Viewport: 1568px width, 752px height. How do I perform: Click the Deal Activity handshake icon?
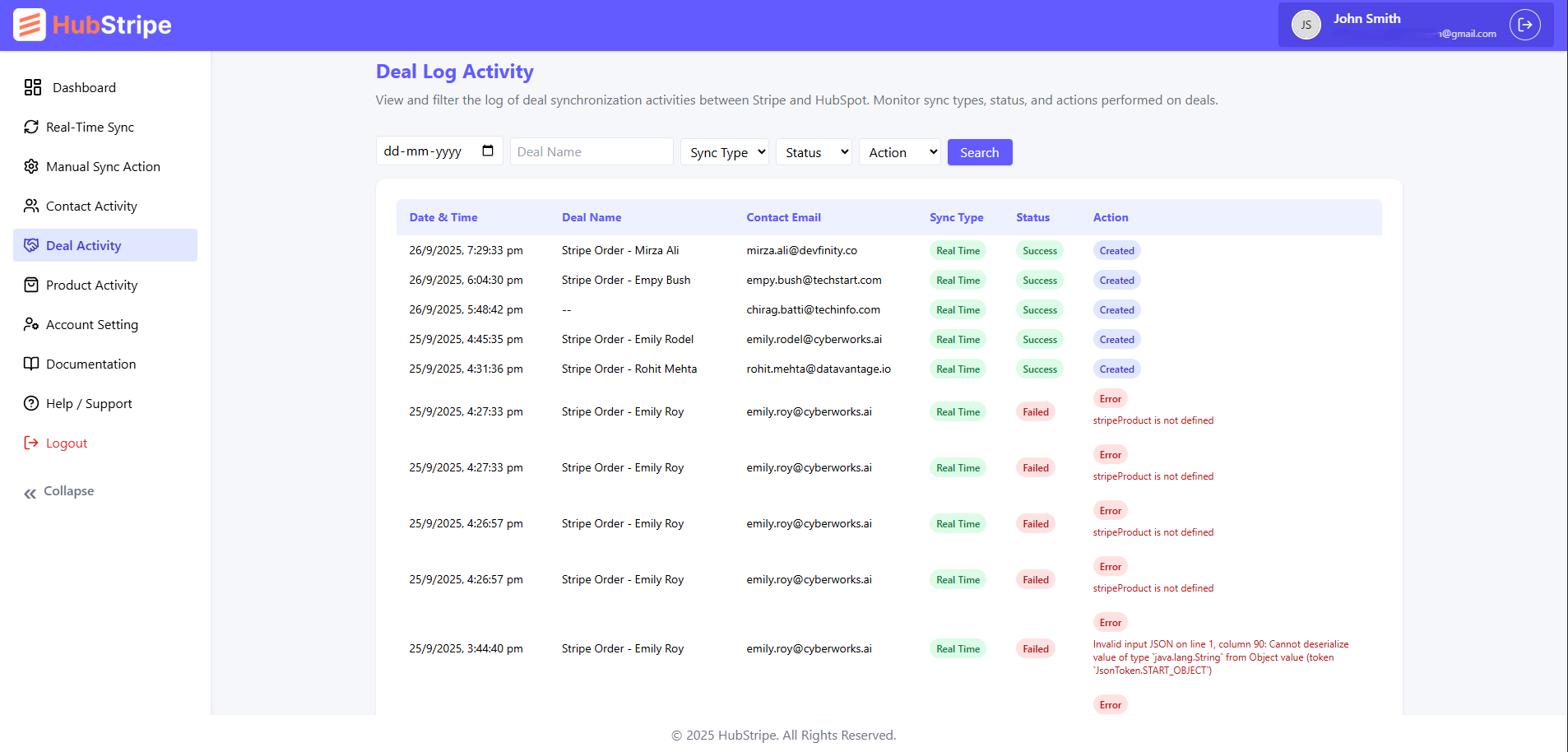point(31,245)
